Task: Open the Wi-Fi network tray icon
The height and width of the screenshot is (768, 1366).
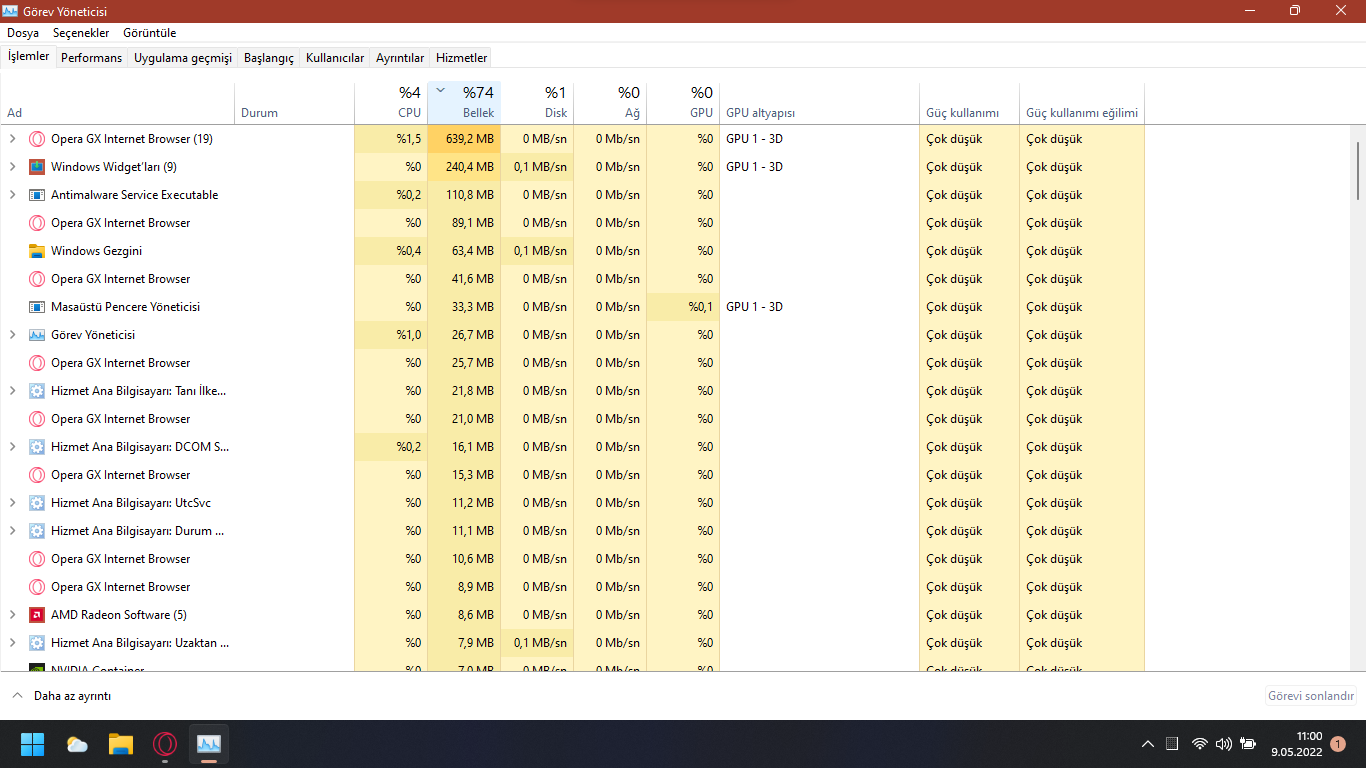Action: click(x=1200, y=744)
